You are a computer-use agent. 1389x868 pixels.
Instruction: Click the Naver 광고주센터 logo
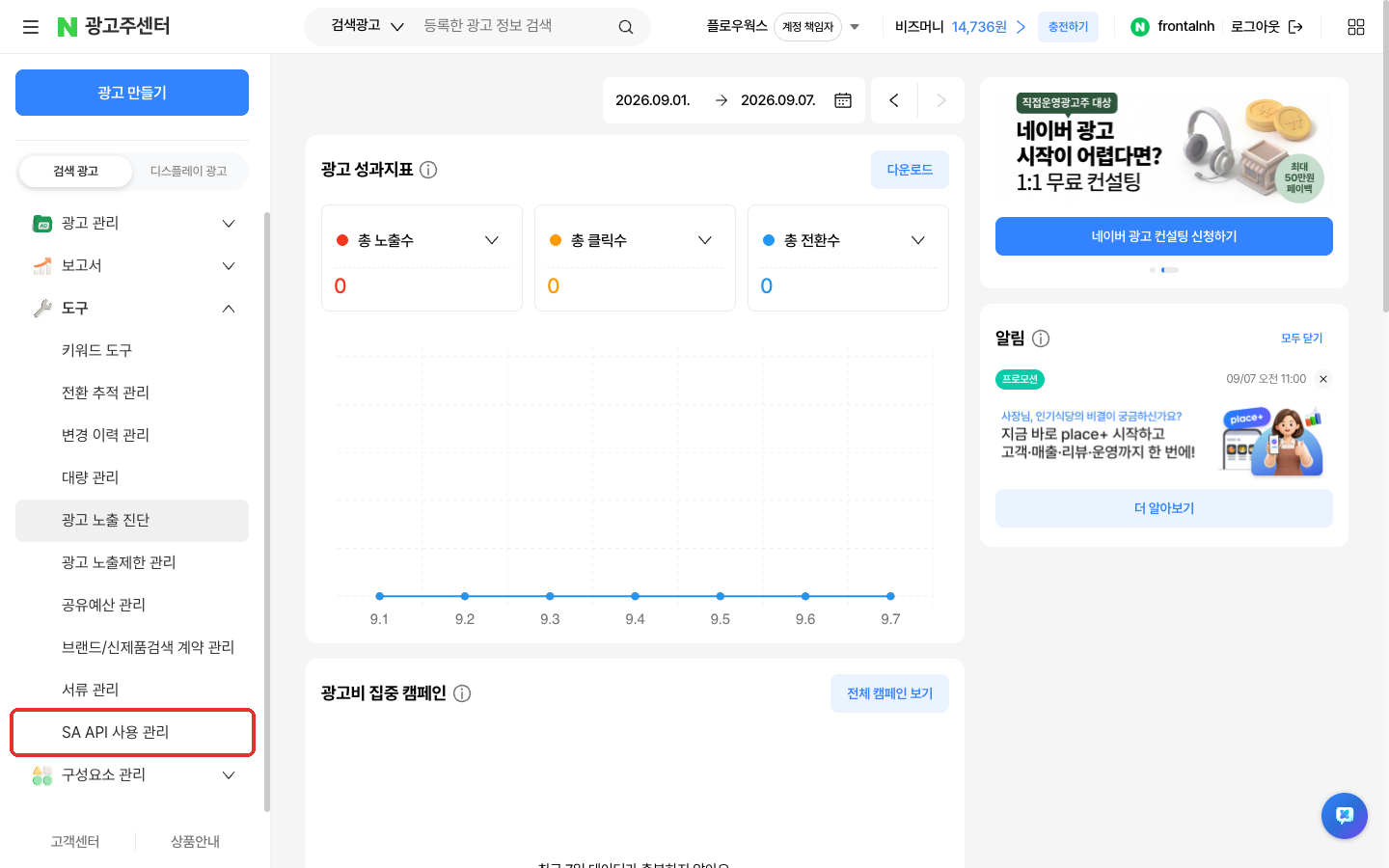[x=114, y=26]
